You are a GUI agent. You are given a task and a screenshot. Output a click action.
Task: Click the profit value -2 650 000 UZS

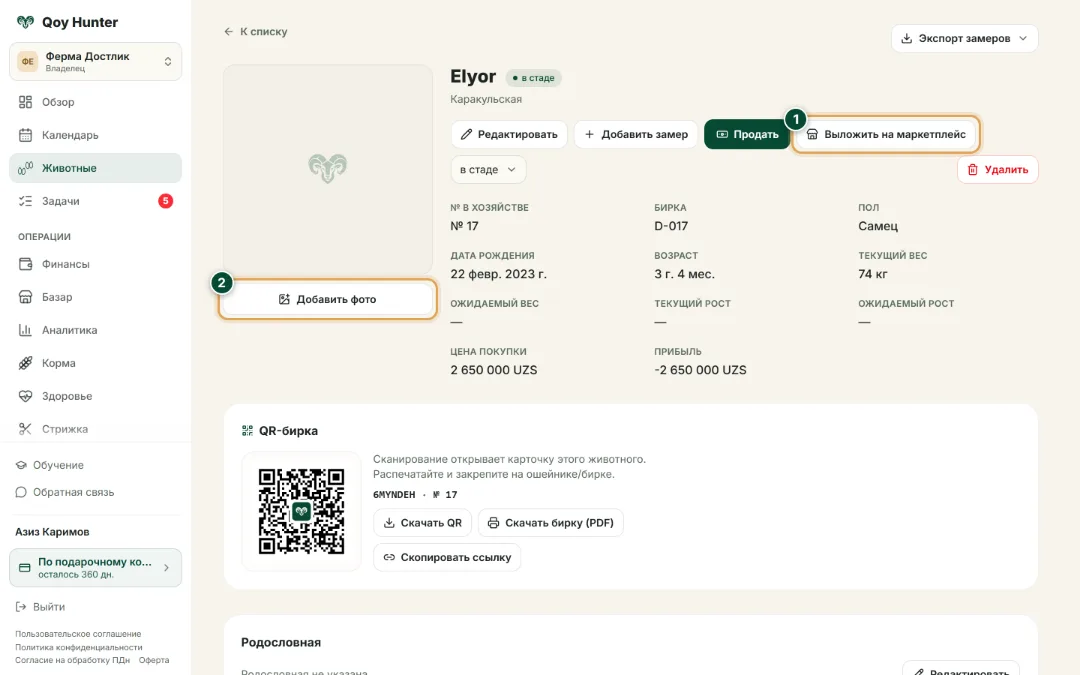(700, 370)
